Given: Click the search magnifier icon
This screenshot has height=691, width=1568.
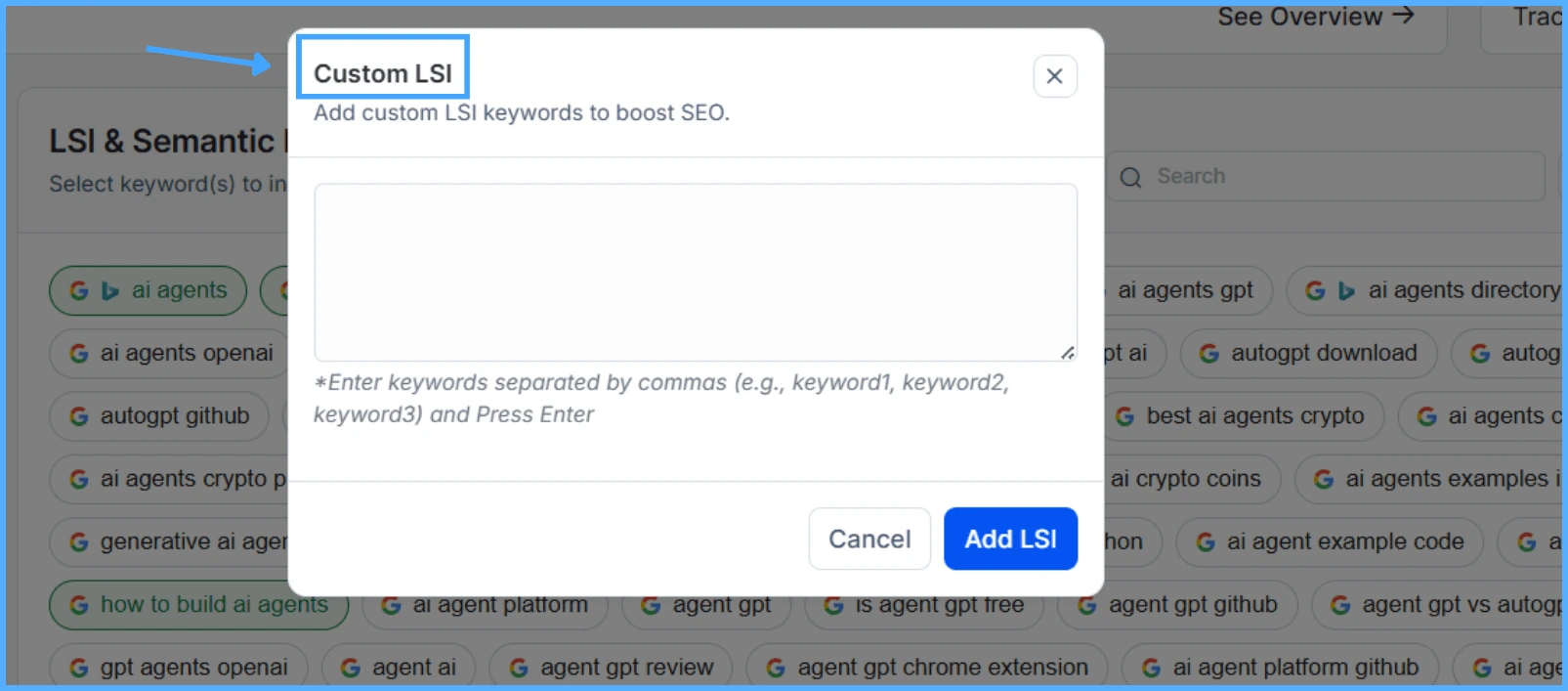Looking at the screenshot, I should click(1131, 177).
